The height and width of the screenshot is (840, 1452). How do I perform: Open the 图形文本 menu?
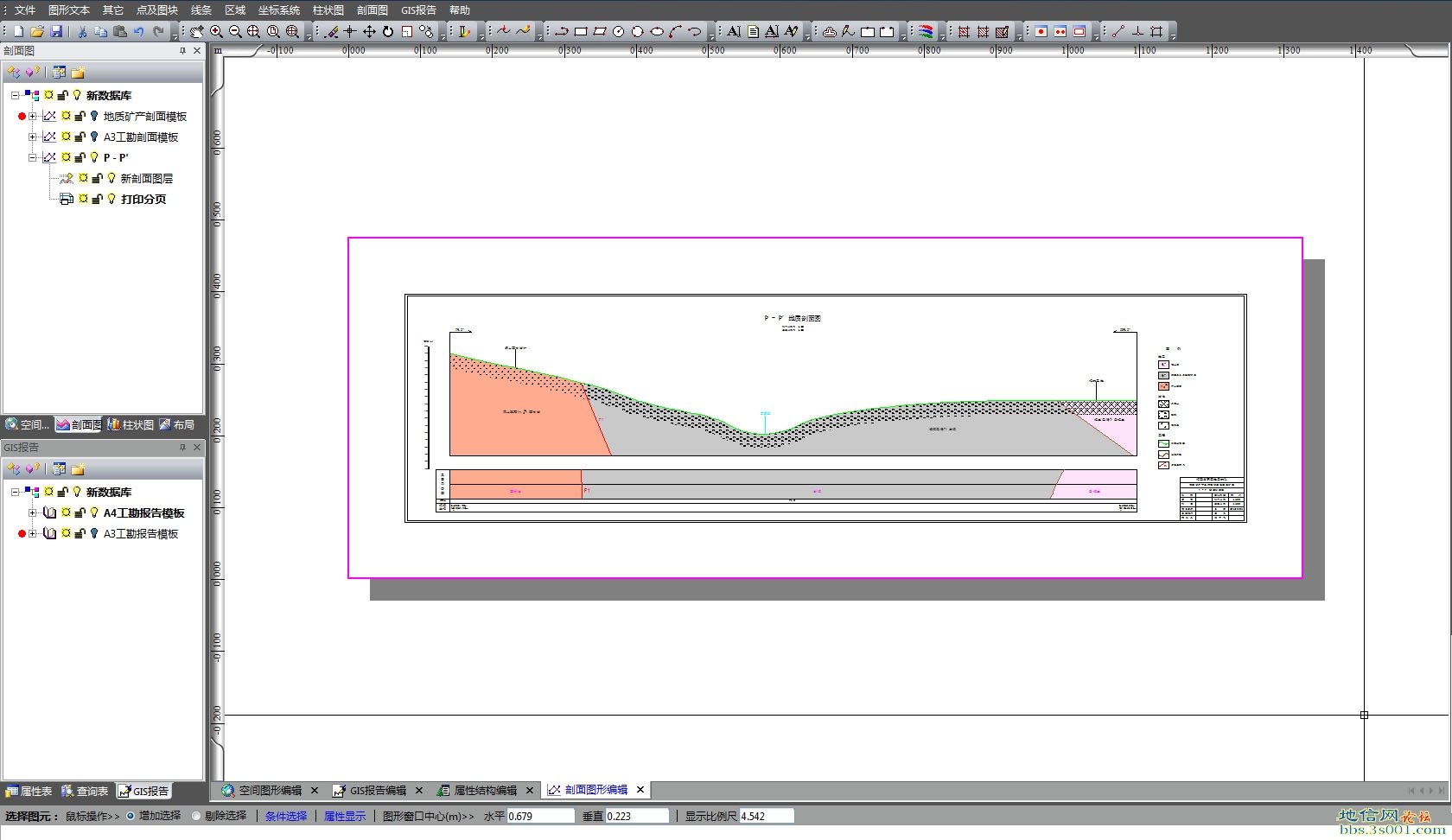pos(69,10)
